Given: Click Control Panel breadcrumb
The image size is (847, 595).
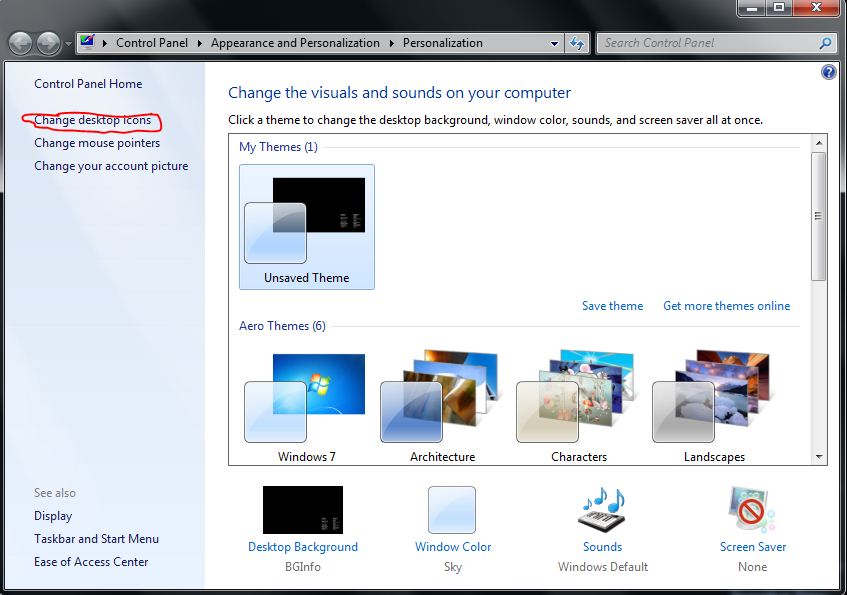Looking at the screenshot, I should [152, 43].
